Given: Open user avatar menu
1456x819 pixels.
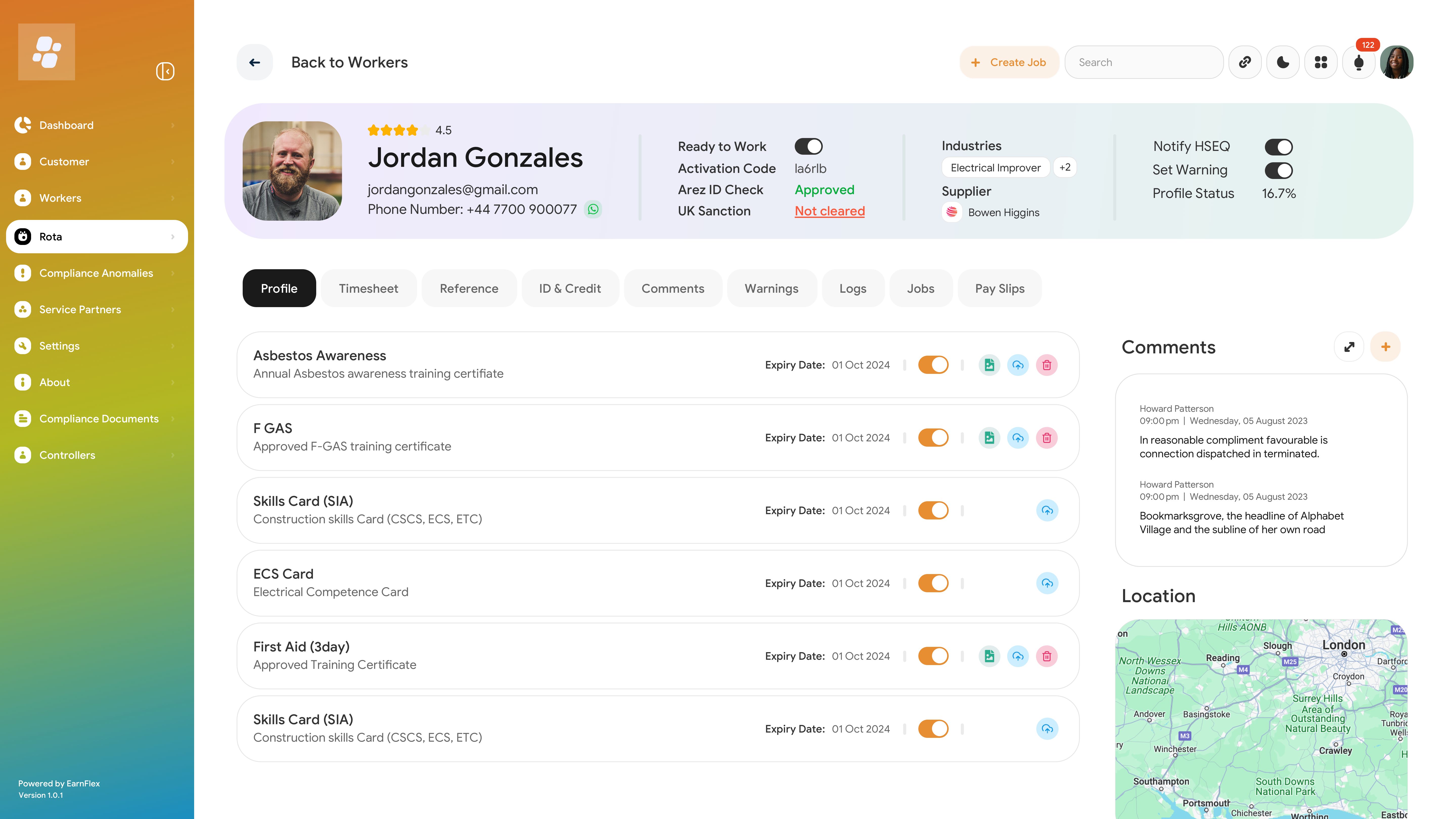Looking at the screenshot, I should [x=1397, y=62].
